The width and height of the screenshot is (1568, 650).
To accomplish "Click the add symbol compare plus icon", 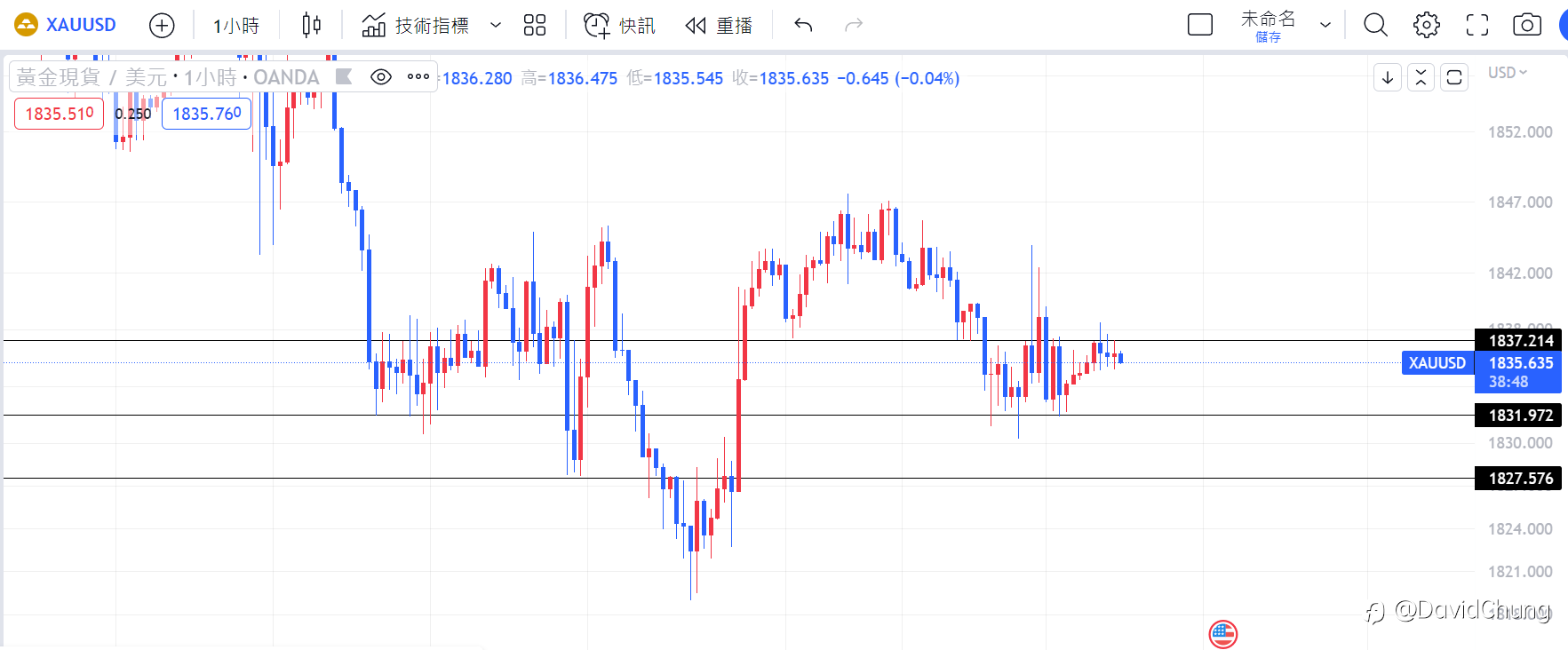I will (162, 26).
